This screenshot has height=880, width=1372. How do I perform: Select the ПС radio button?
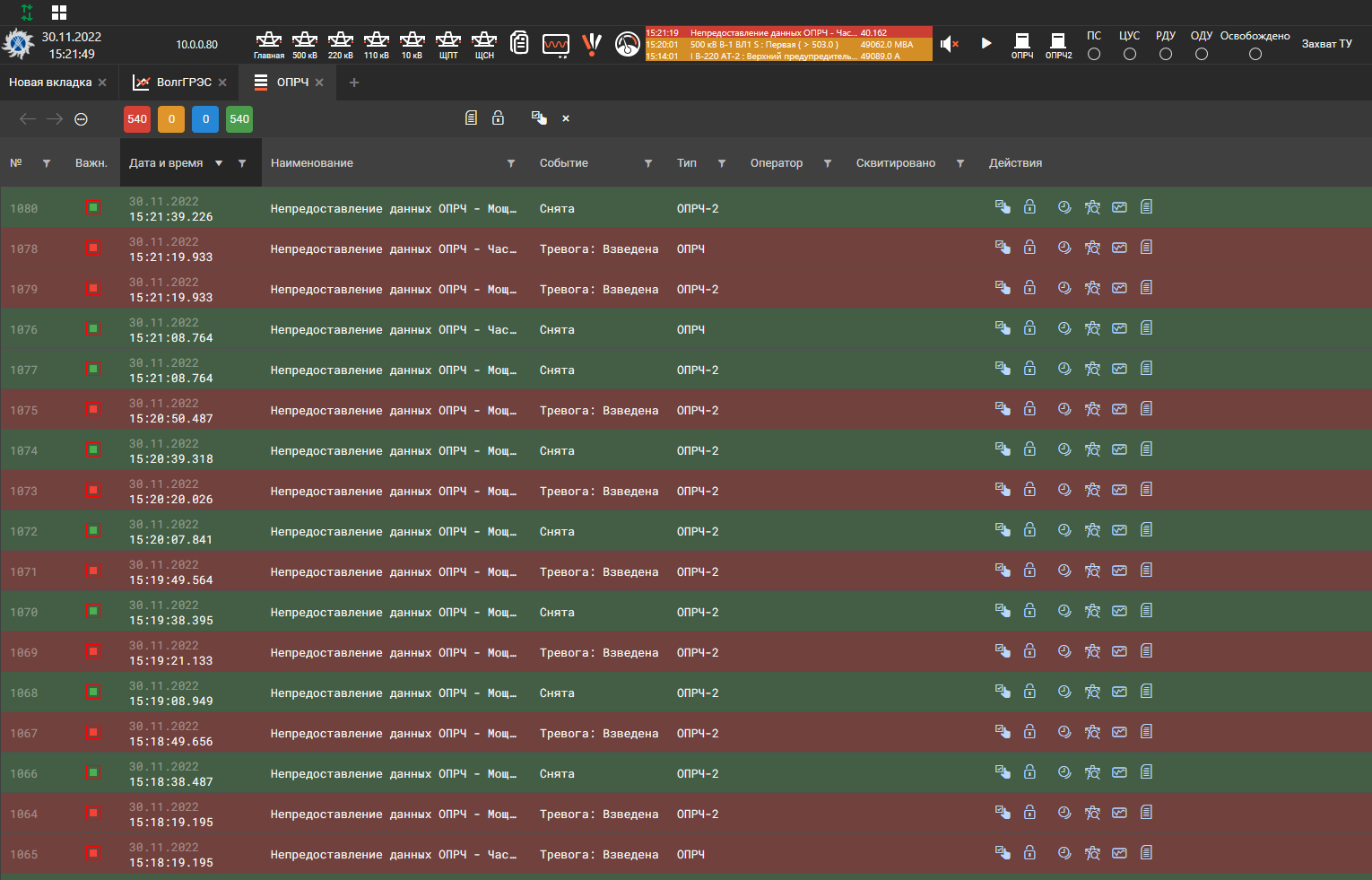pyautogui.click(x=1094, y=54)
